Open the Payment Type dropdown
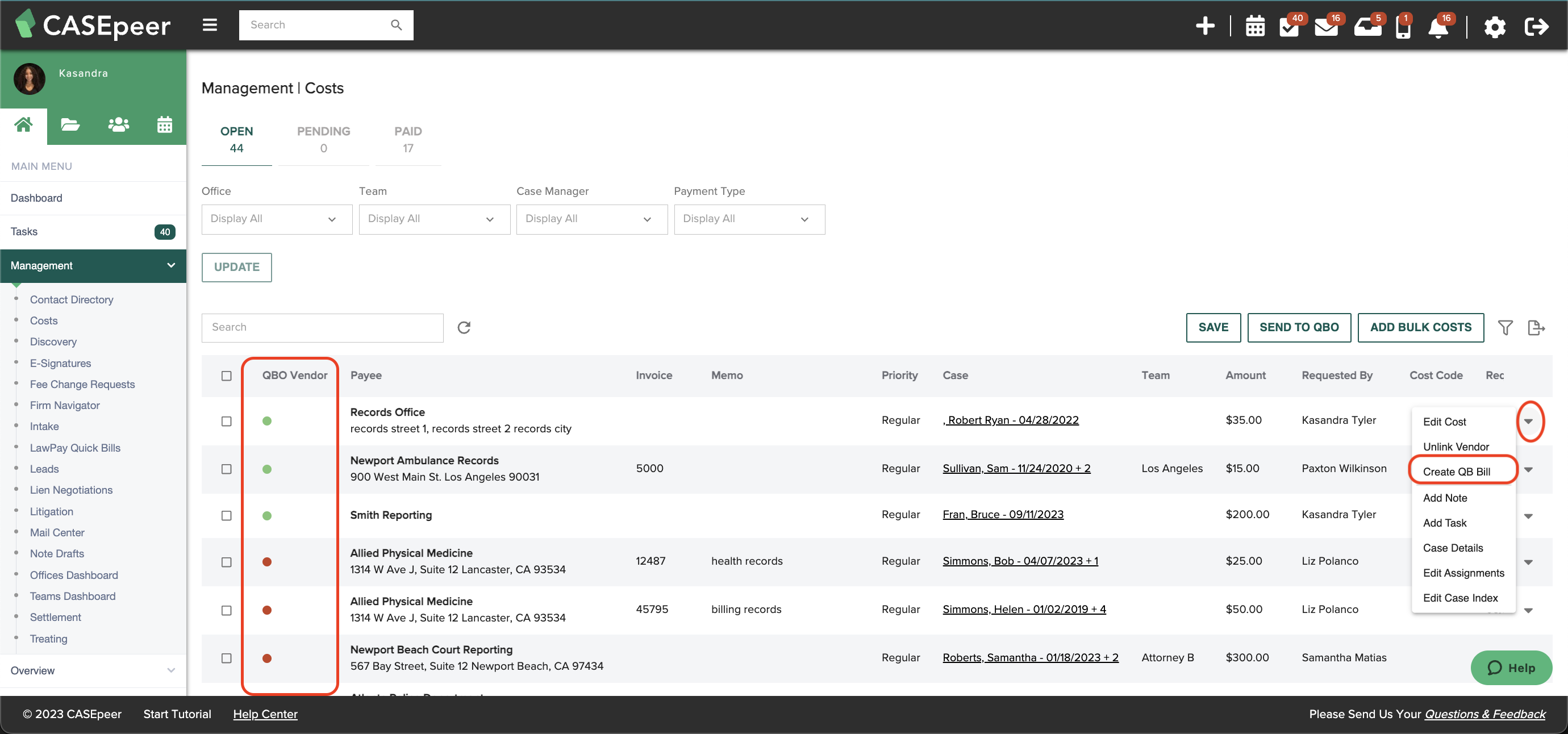Viewport: 1568px width, 734px height. point(749,219)
